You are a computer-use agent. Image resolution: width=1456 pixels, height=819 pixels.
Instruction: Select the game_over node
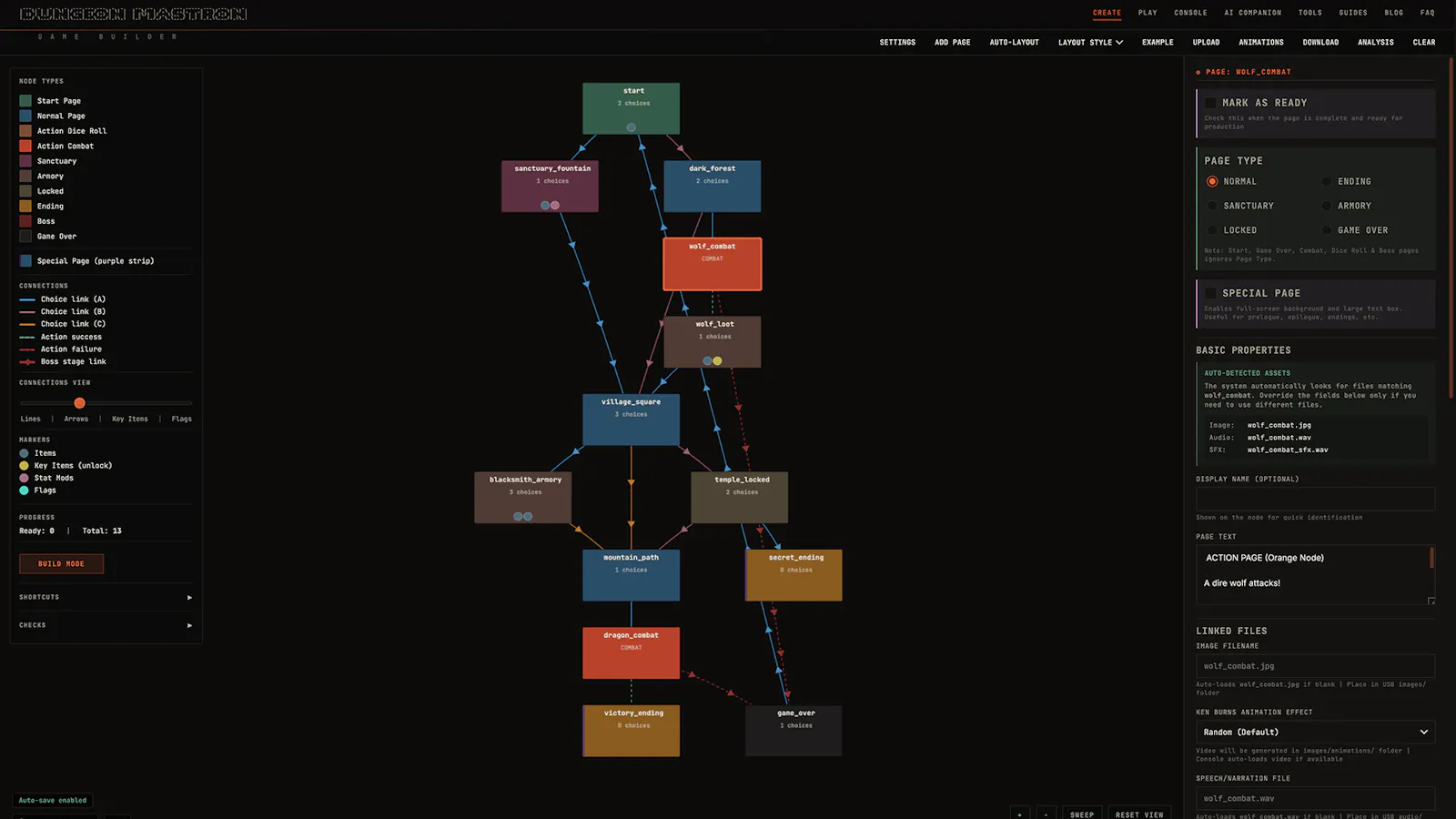tap(794, 731)
